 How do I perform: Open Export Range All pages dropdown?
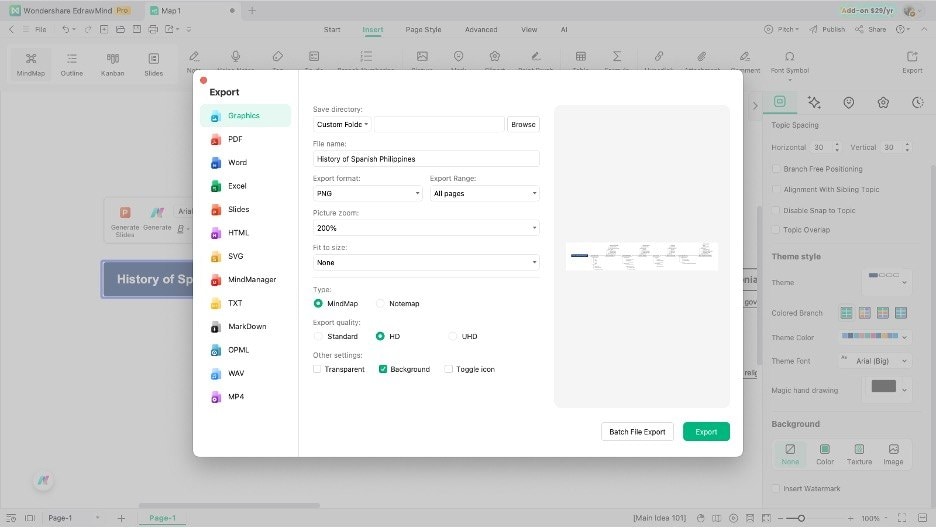485,193
